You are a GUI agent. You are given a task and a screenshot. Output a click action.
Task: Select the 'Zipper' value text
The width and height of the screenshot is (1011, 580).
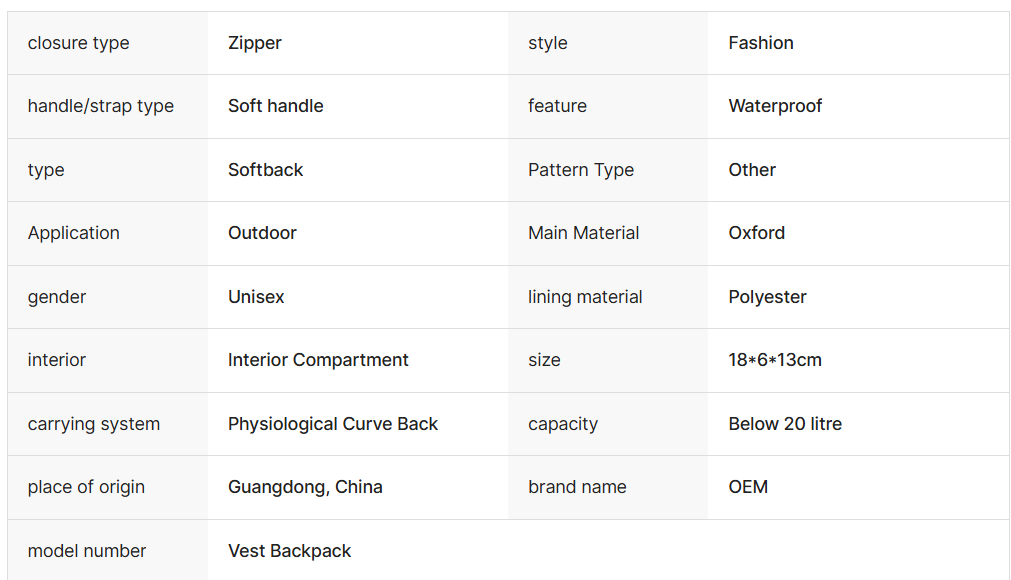[x=255, y=43]
